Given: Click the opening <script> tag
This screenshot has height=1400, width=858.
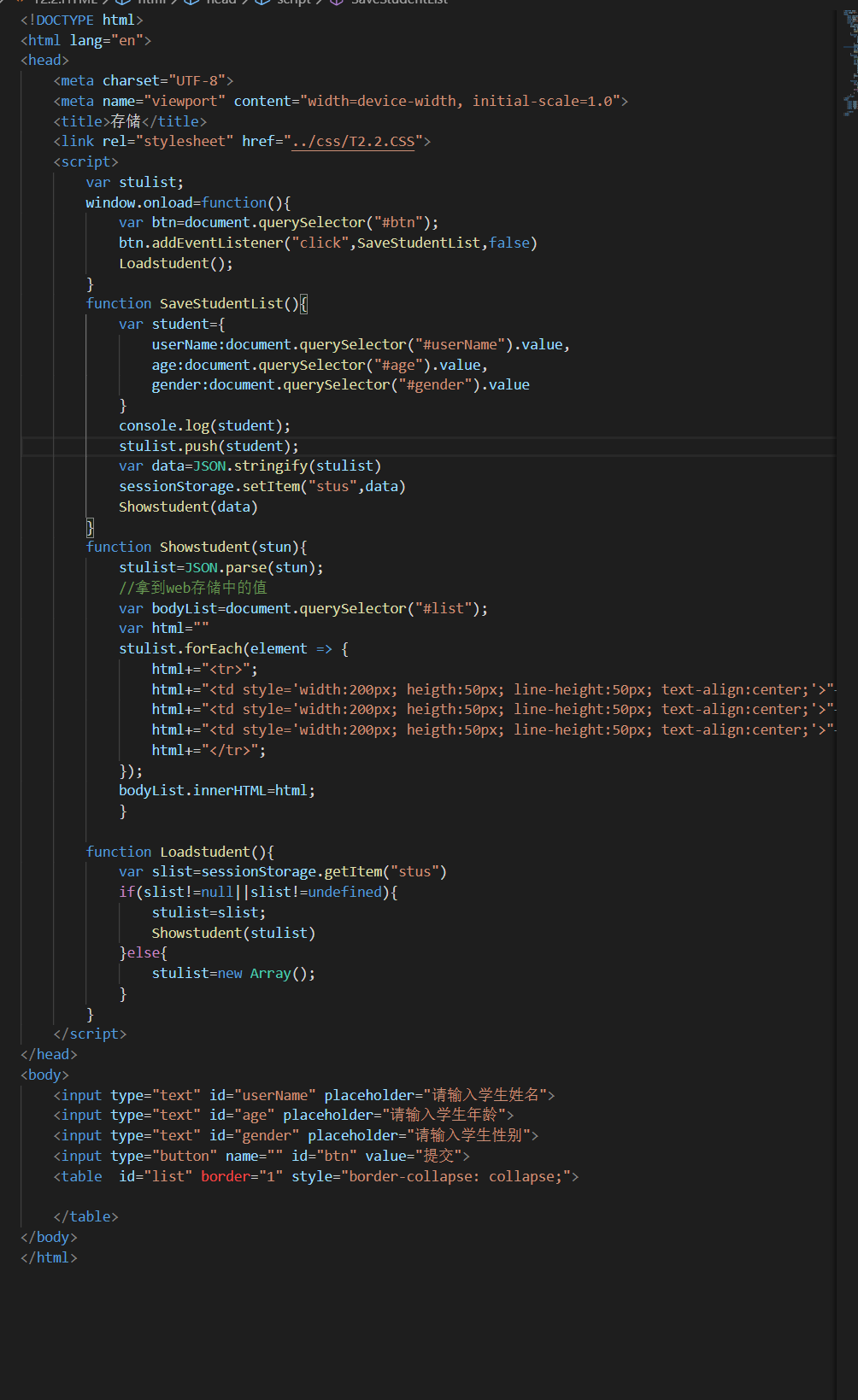Looking at the screenshot, I should point(85,161).
